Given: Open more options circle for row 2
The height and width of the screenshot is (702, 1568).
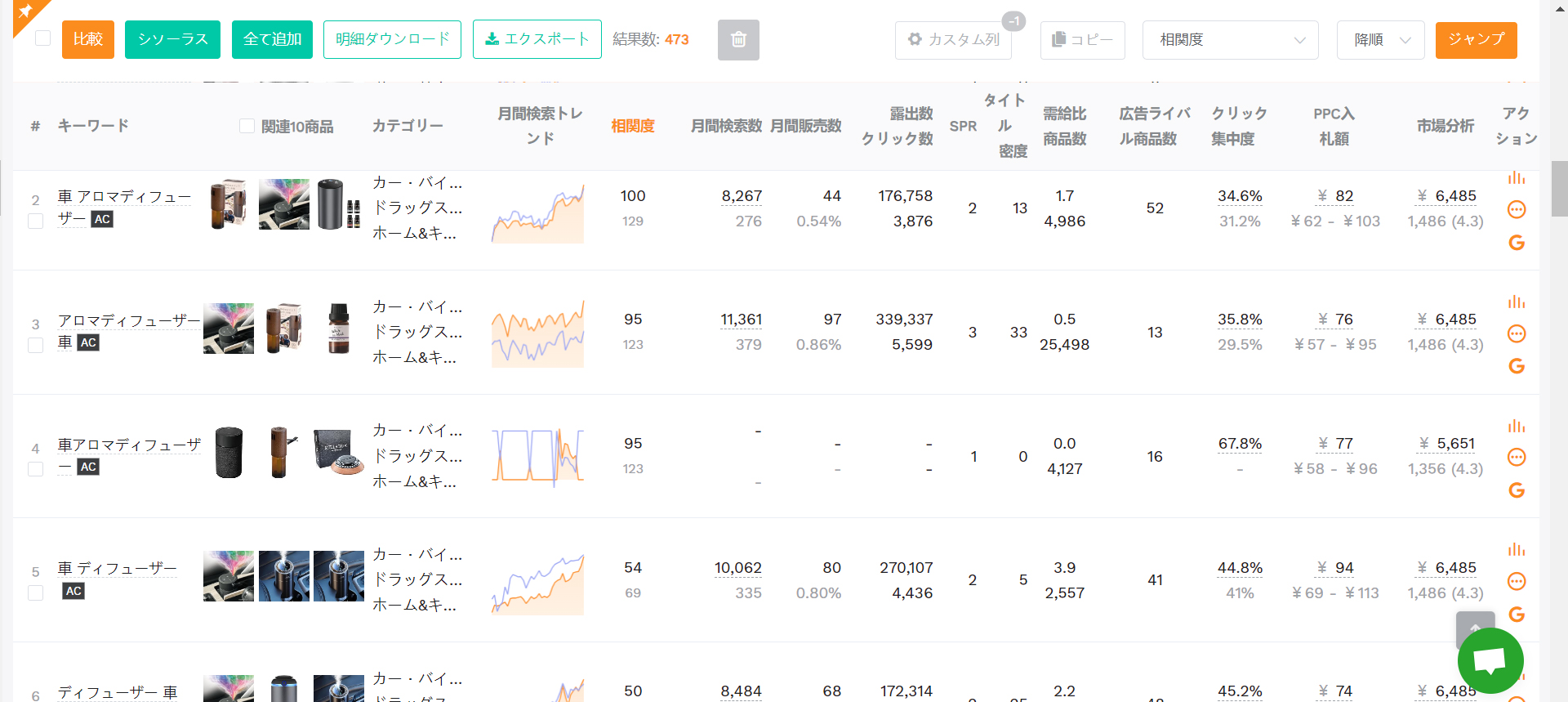Looking at the screenshot, I should (x=1517, y=210).
